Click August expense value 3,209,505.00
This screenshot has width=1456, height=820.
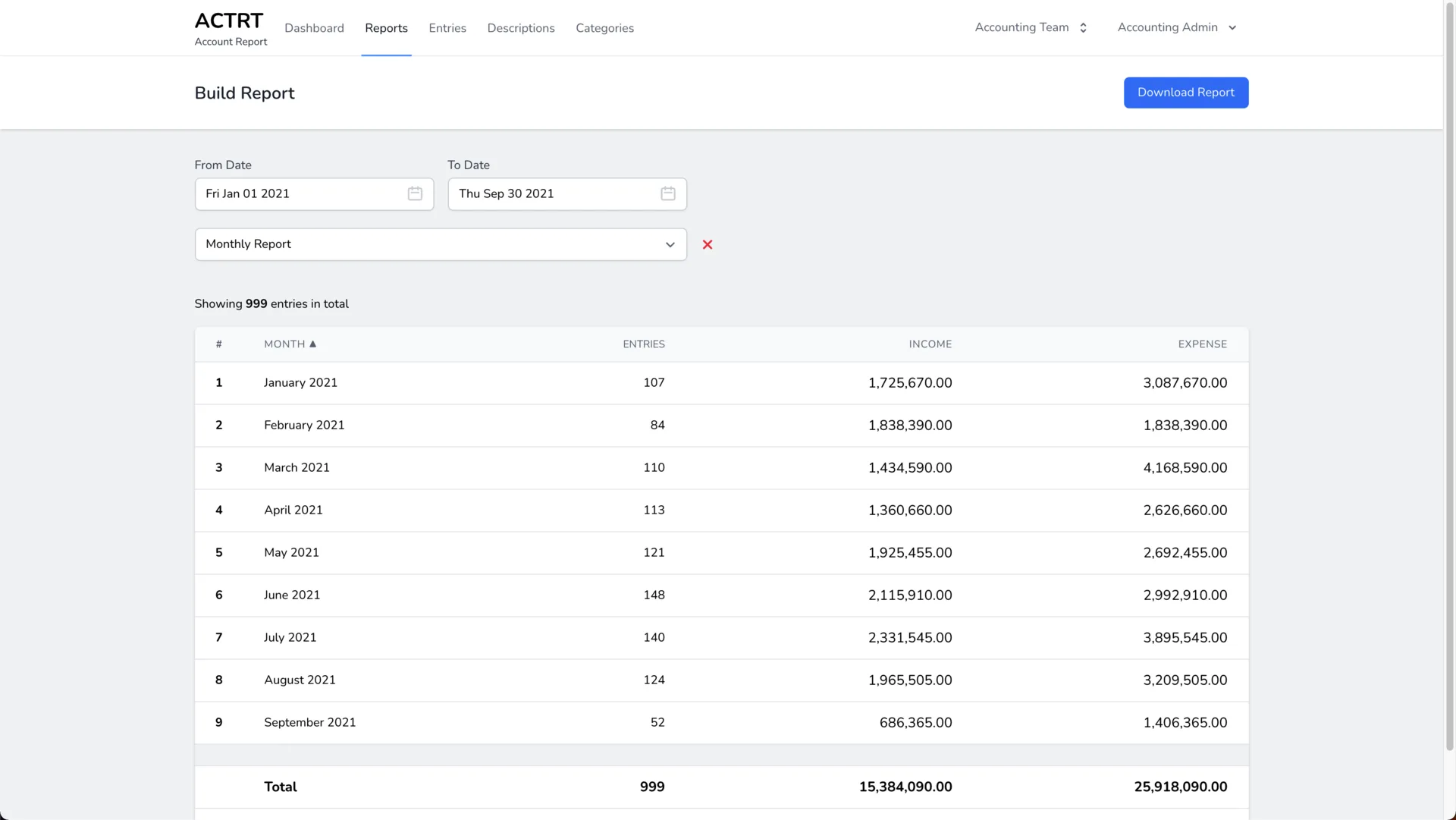[x=1185, y=680]
